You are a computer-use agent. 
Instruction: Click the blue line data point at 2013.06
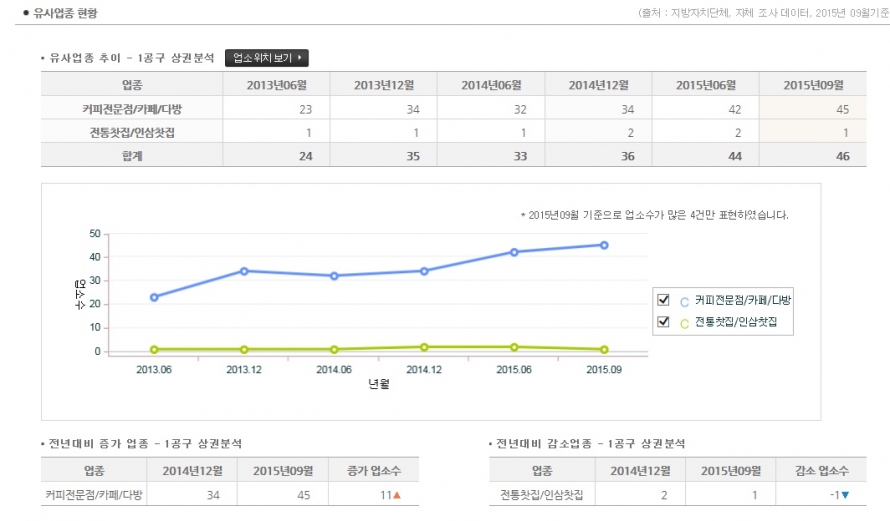(154, 297)
